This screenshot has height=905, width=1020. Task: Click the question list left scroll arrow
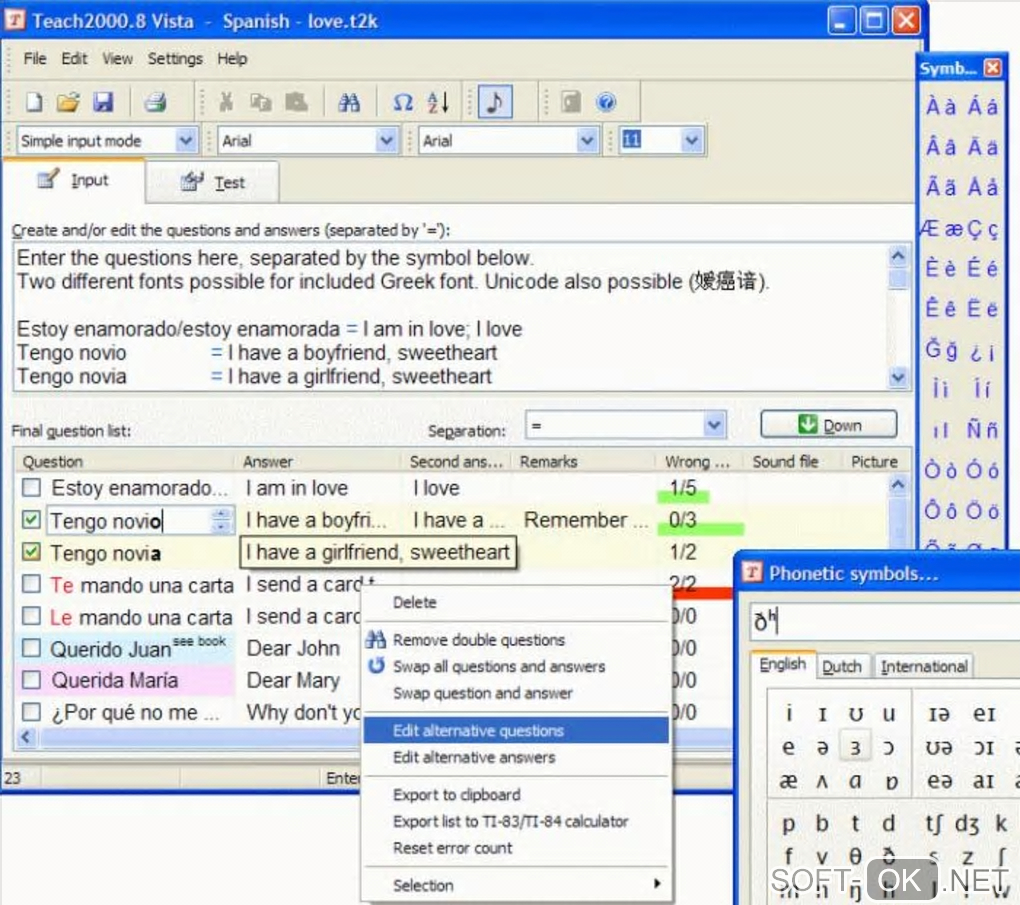(x=25, y=736)
